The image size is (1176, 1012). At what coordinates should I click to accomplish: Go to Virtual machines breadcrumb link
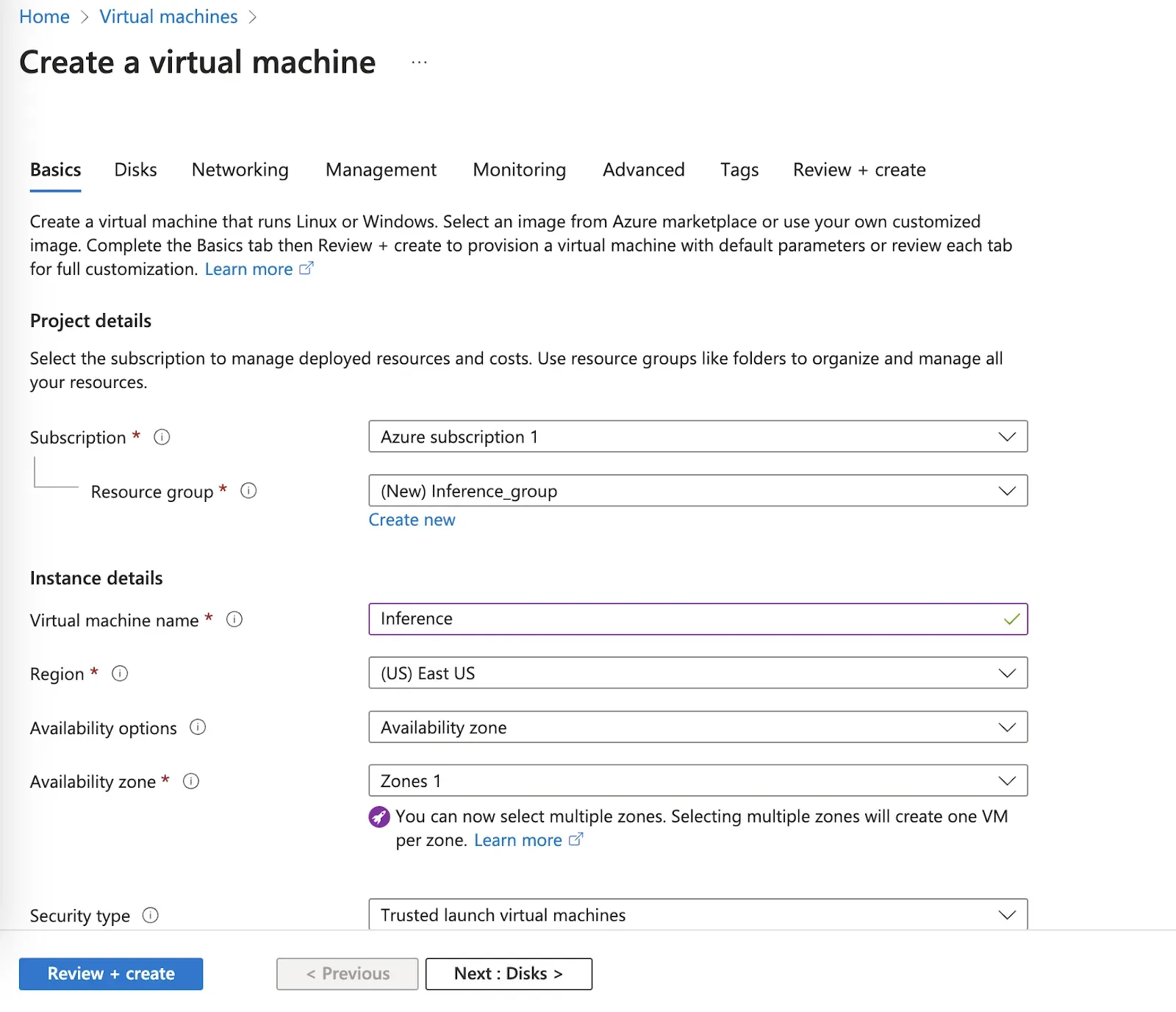[x=168, y=17]
